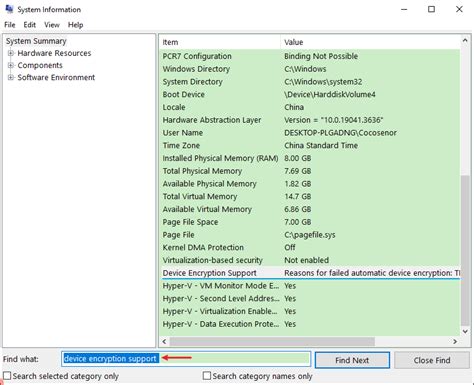
Task: Select Hyper-V Data Execution Protection row
Action: pos(310,324)
